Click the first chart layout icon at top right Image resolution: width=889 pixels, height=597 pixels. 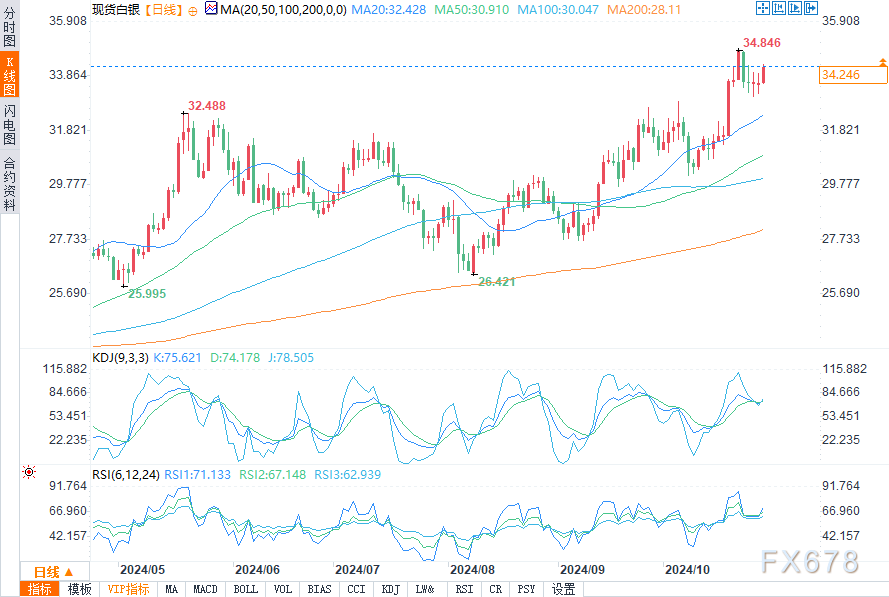764,8
